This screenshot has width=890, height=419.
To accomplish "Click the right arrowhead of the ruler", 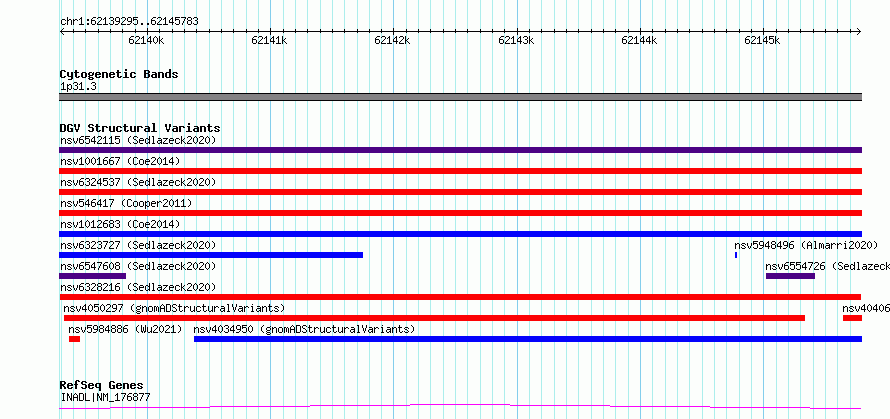I will (x=859, y=32).
